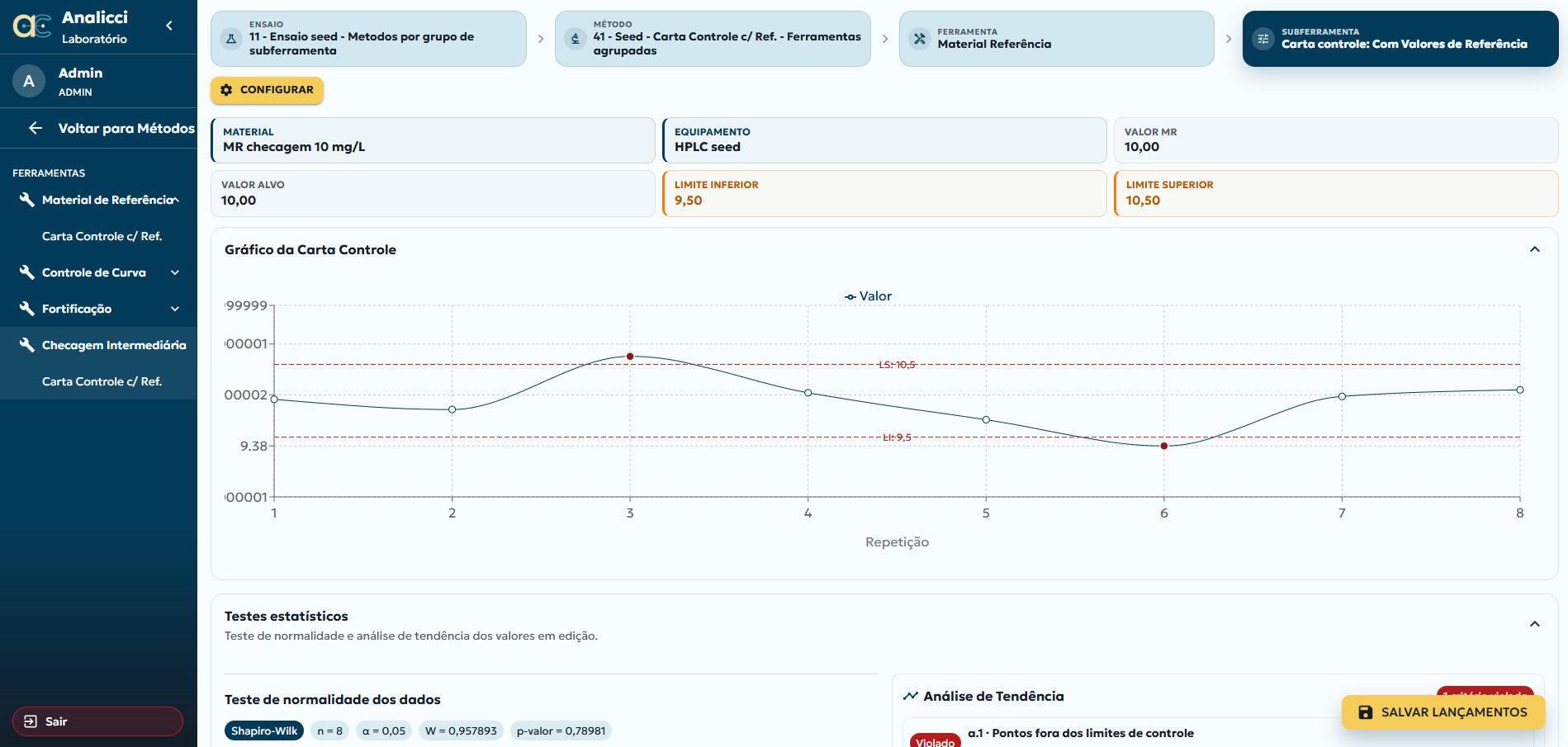This screenshot has height=747, width=1568.
Task: Click the 'Teste de normalidade dos dados' heading
Action: [333, 699]
